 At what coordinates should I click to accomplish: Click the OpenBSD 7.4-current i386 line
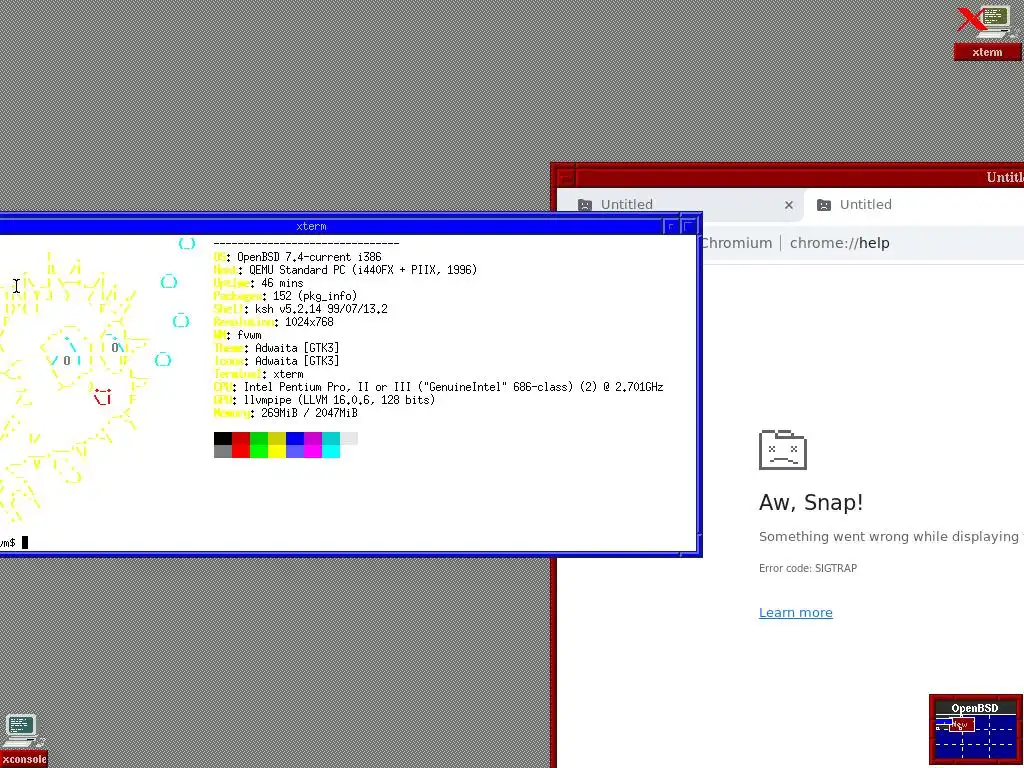[x=297, y=257]
